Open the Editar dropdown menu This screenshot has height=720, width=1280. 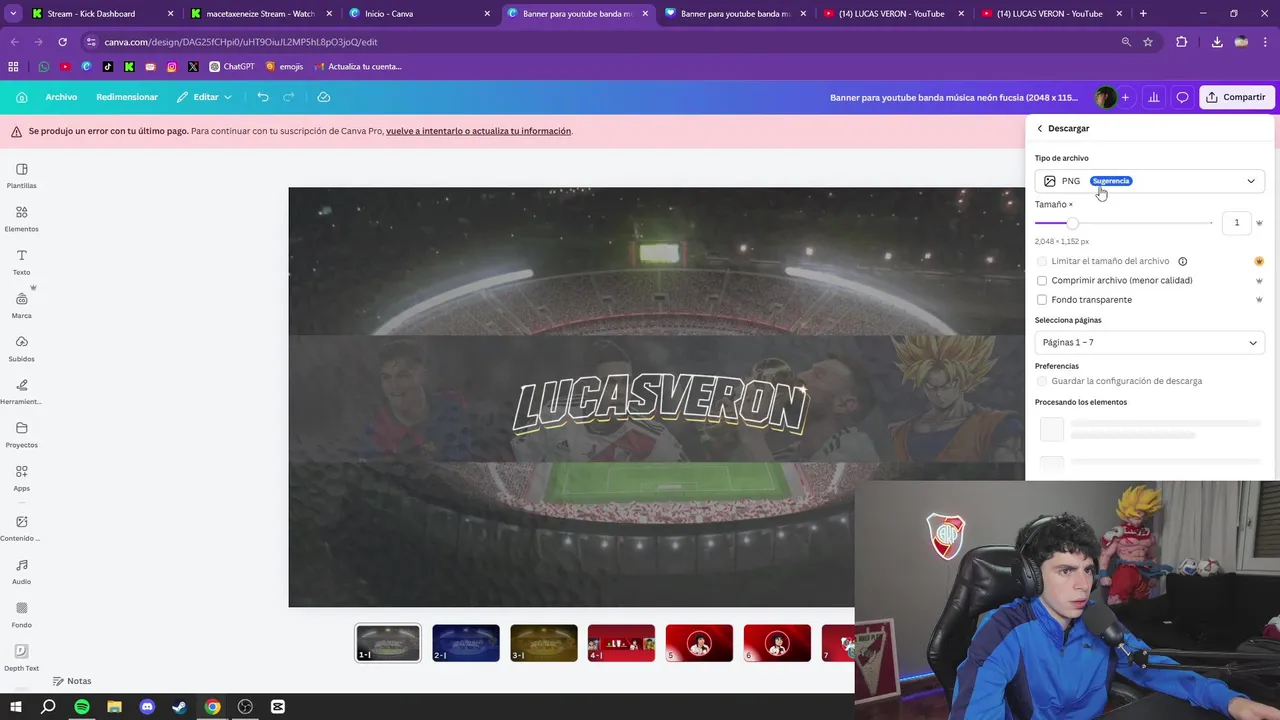click(x=204, y=97)
